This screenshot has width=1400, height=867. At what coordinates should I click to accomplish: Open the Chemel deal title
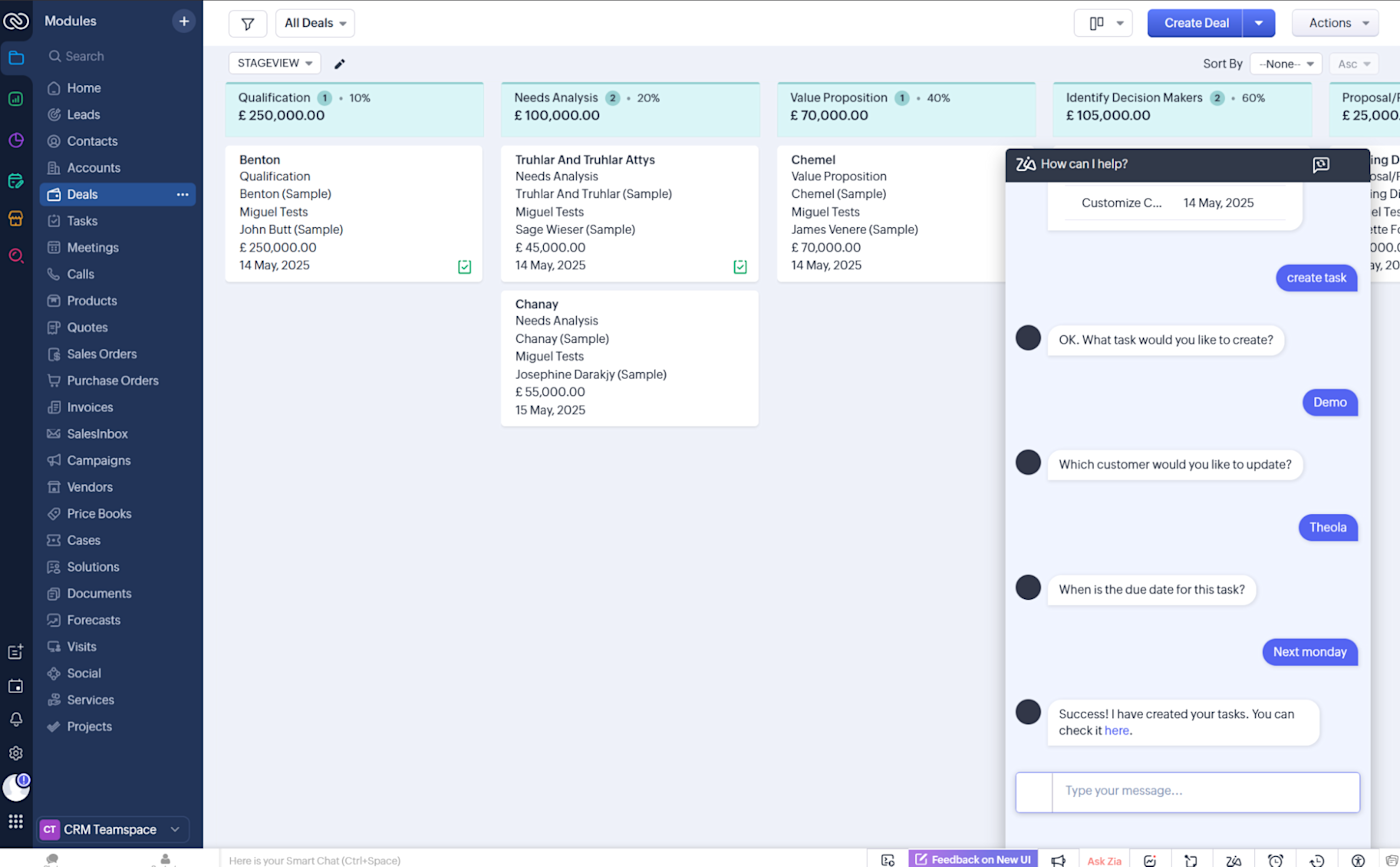click(x=813, y=160)
